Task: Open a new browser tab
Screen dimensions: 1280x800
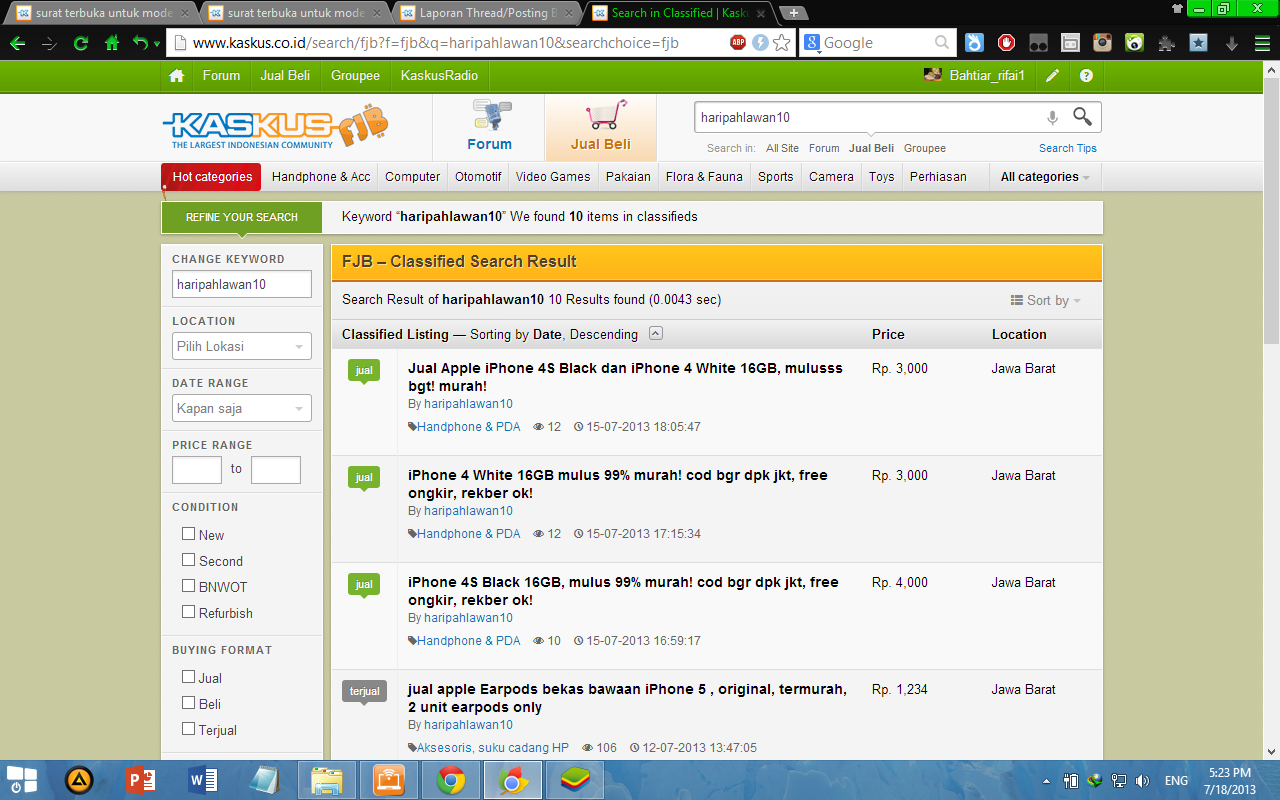Action: tap(794, 13)
